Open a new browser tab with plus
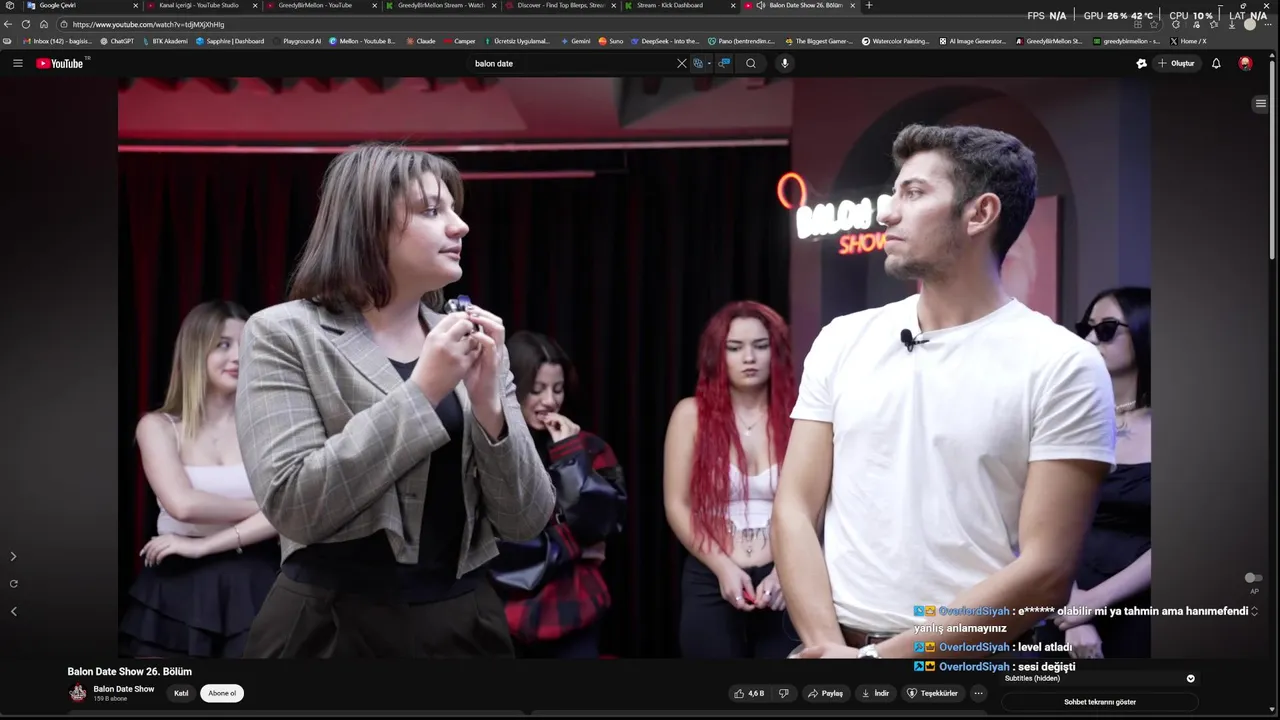Viewport: 1280px width, 720px height. (x=868, y=5)
